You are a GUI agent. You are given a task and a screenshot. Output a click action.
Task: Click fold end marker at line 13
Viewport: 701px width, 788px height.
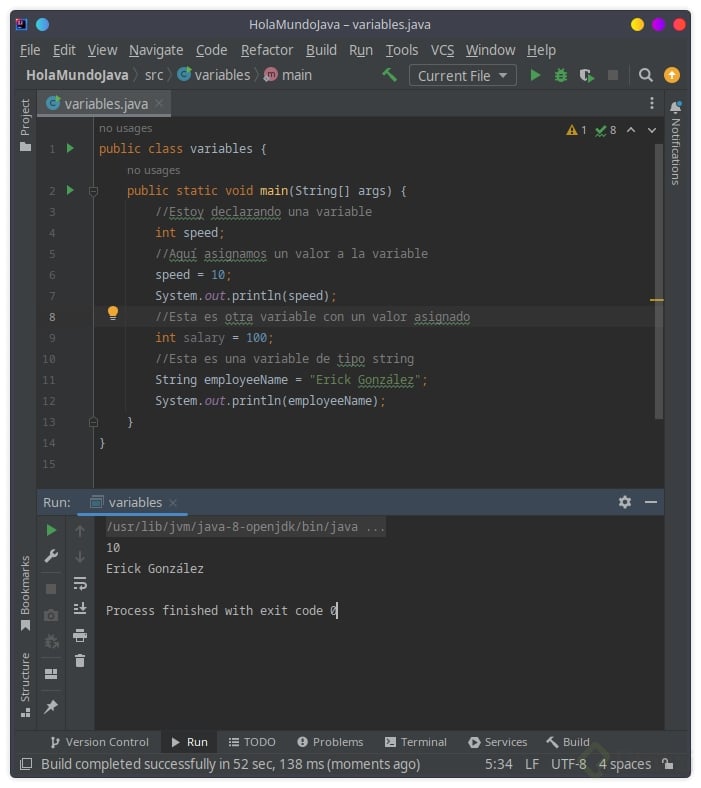pos(93,422)
